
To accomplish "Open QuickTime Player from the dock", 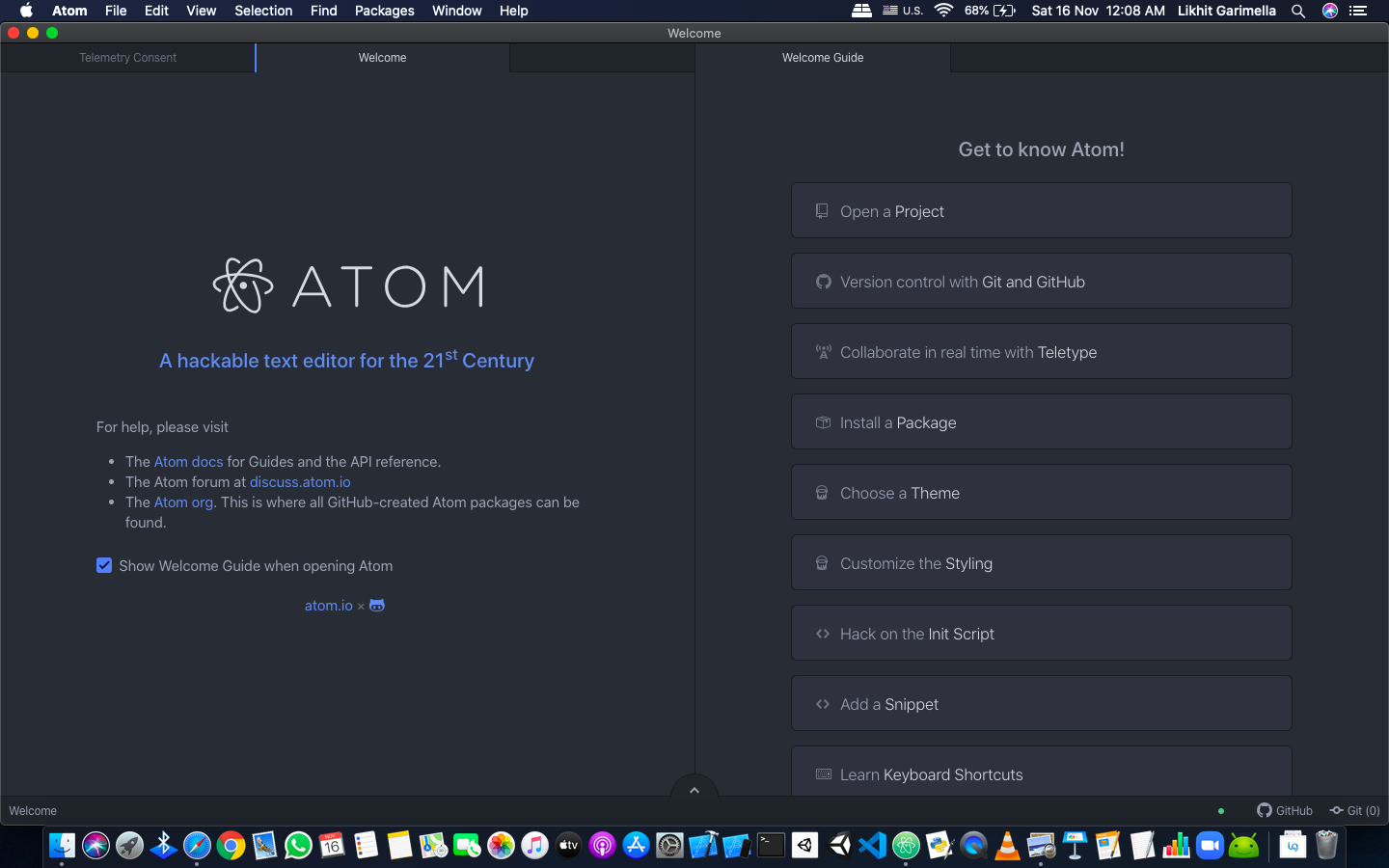I will (x=973, y=846).
